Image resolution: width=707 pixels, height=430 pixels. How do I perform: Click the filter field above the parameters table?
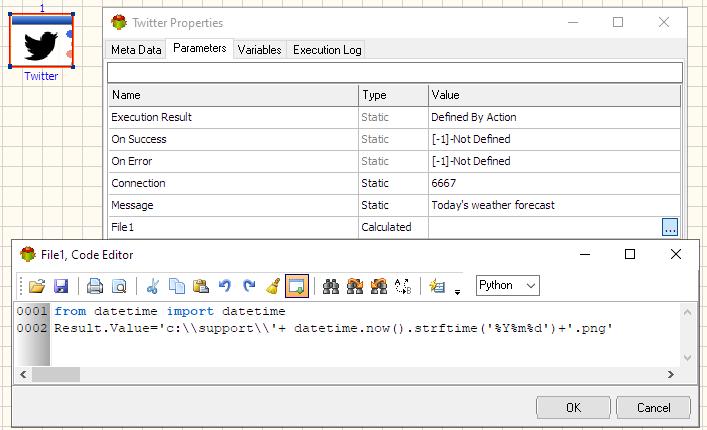(395, 72)
